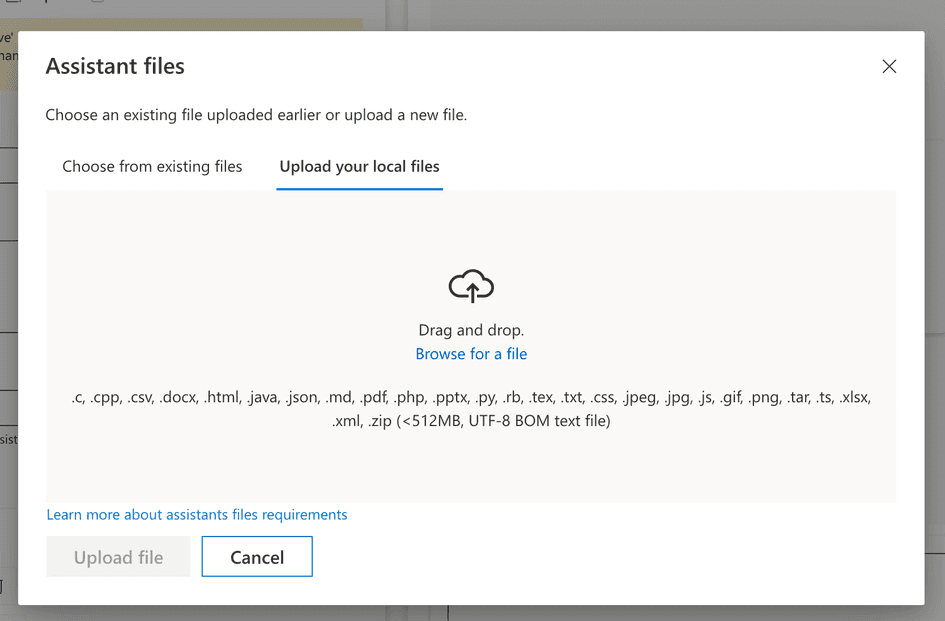Switch to Choose from existing files tab
945x621 pixels.
(152, 166)
